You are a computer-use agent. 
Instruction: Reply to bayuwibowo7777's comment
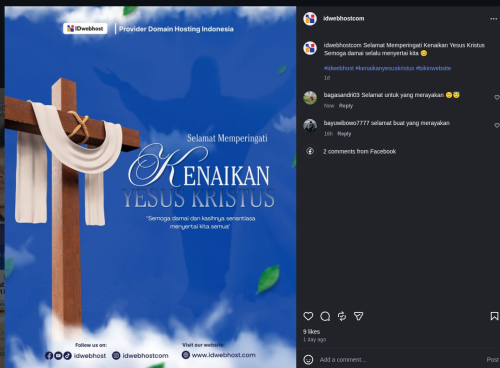pos(344,134)
